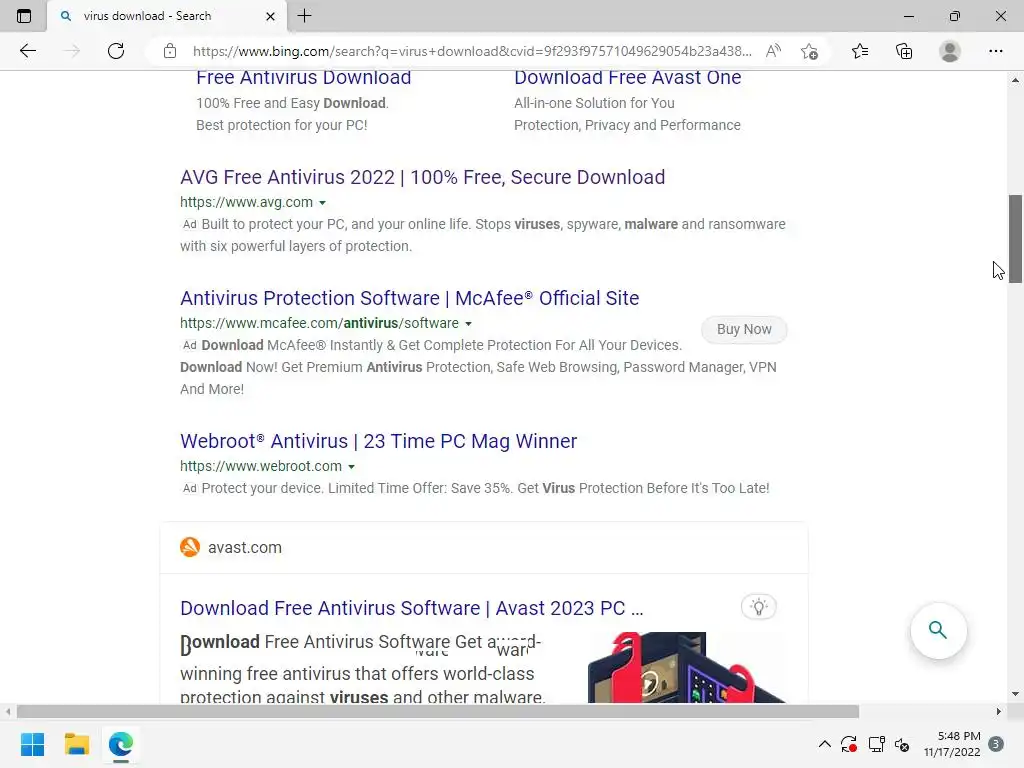
Task: Click the Buy Now button
Action: coord(744,329)
